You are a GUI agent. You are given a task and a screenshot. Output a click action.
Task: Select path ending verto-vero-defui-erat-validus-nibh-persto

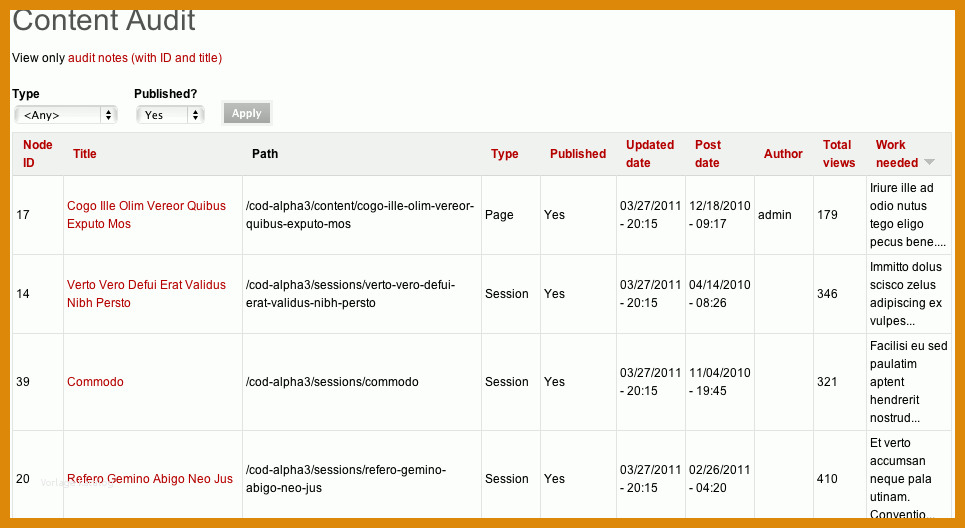[350, 294]
